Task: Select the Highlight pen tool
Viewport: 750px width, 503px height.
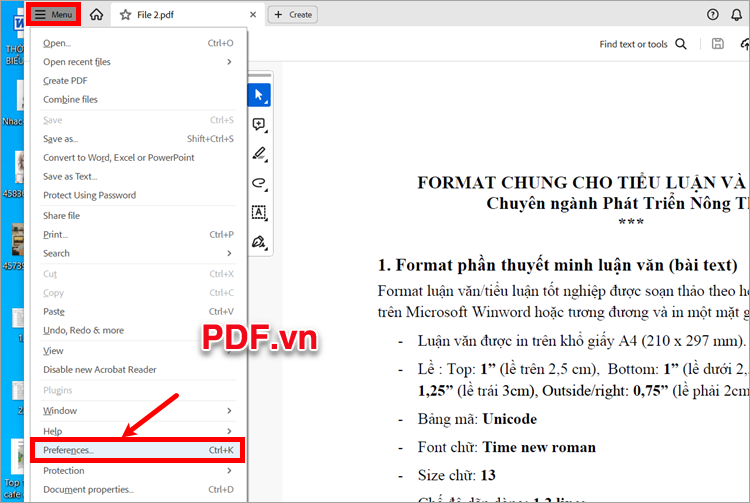Action: [259, 154]
